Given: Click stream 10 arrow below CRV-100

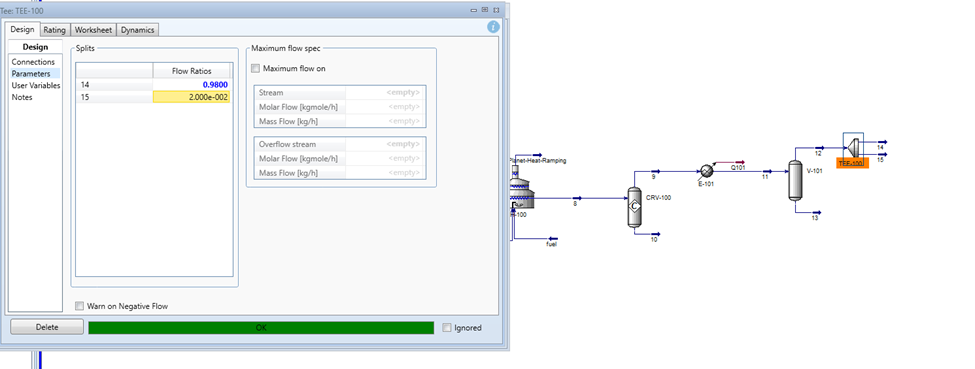Looking at the screenshot, I should coord(655,234).
